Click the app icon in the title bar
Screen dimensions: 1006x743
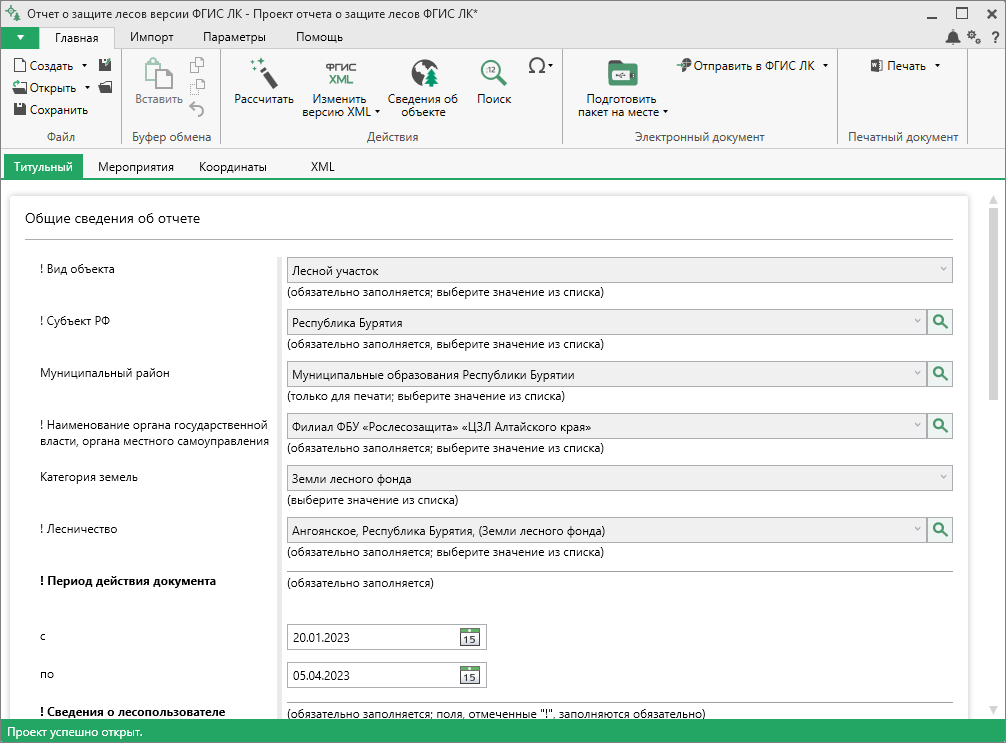tap(13, 13)
